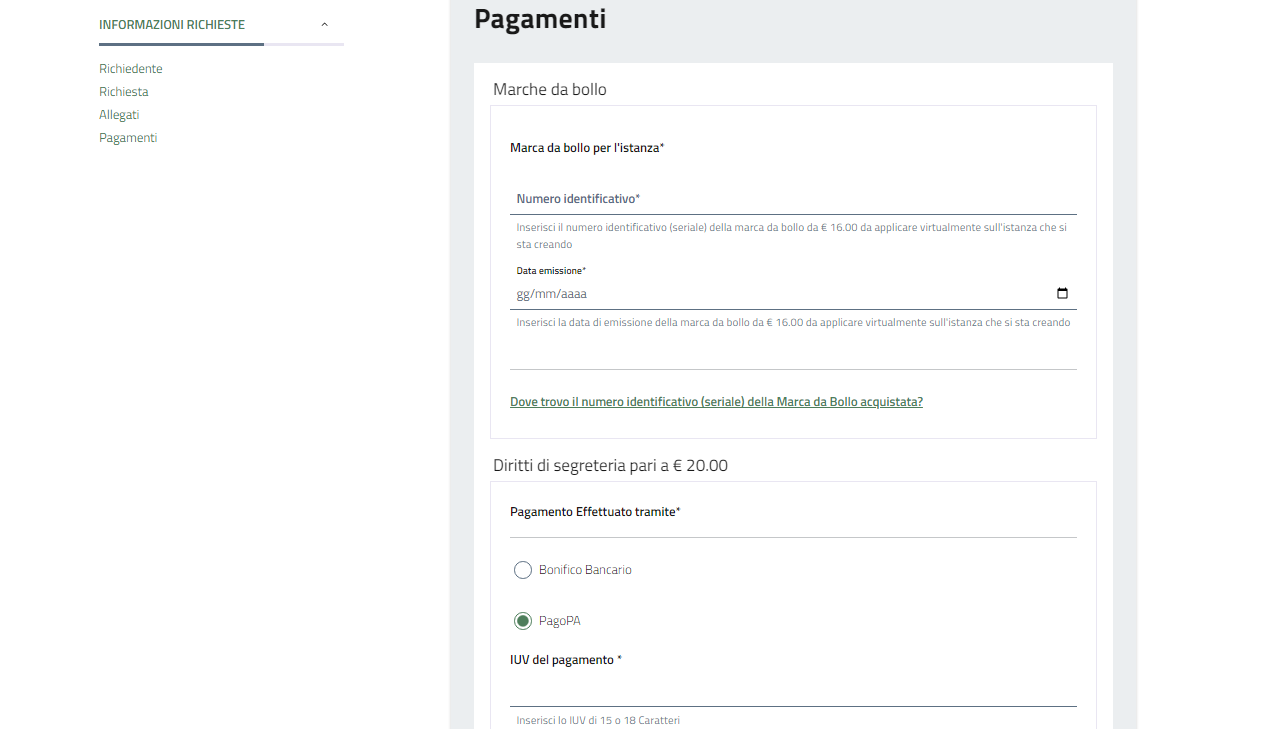The width and height of the screenshot is (1264, 729).
Task: Collapse the Informazioni Richieste chevron arrow
Action: (x=324, y=25)
